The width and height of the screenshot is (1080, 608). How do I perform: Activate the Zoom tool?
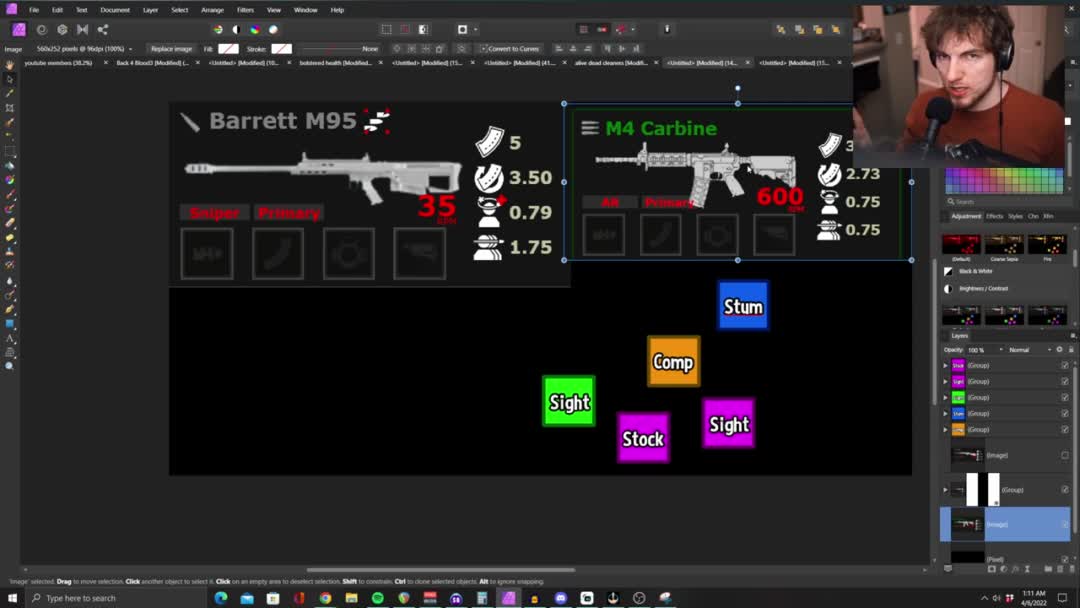(x=10, y=366)
